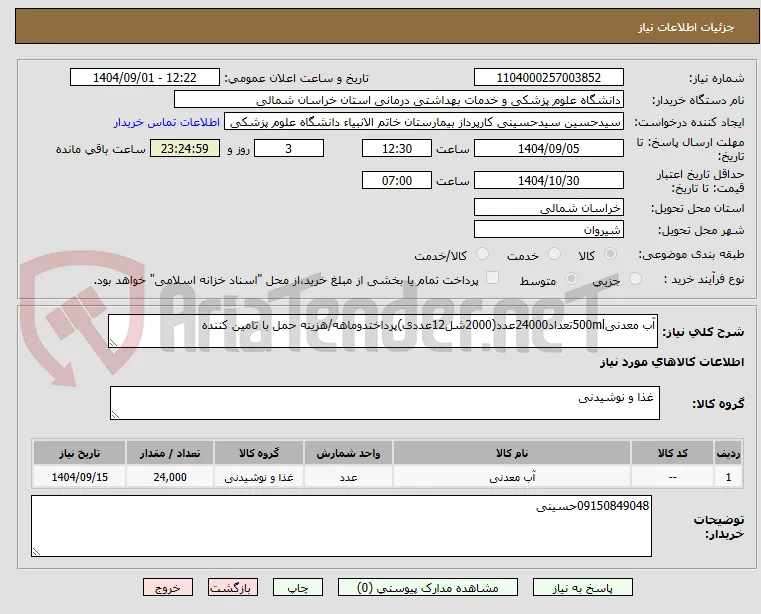Screen dimensions: 761x614
Task: Select the کالا radio button
Action: [611, 253]
